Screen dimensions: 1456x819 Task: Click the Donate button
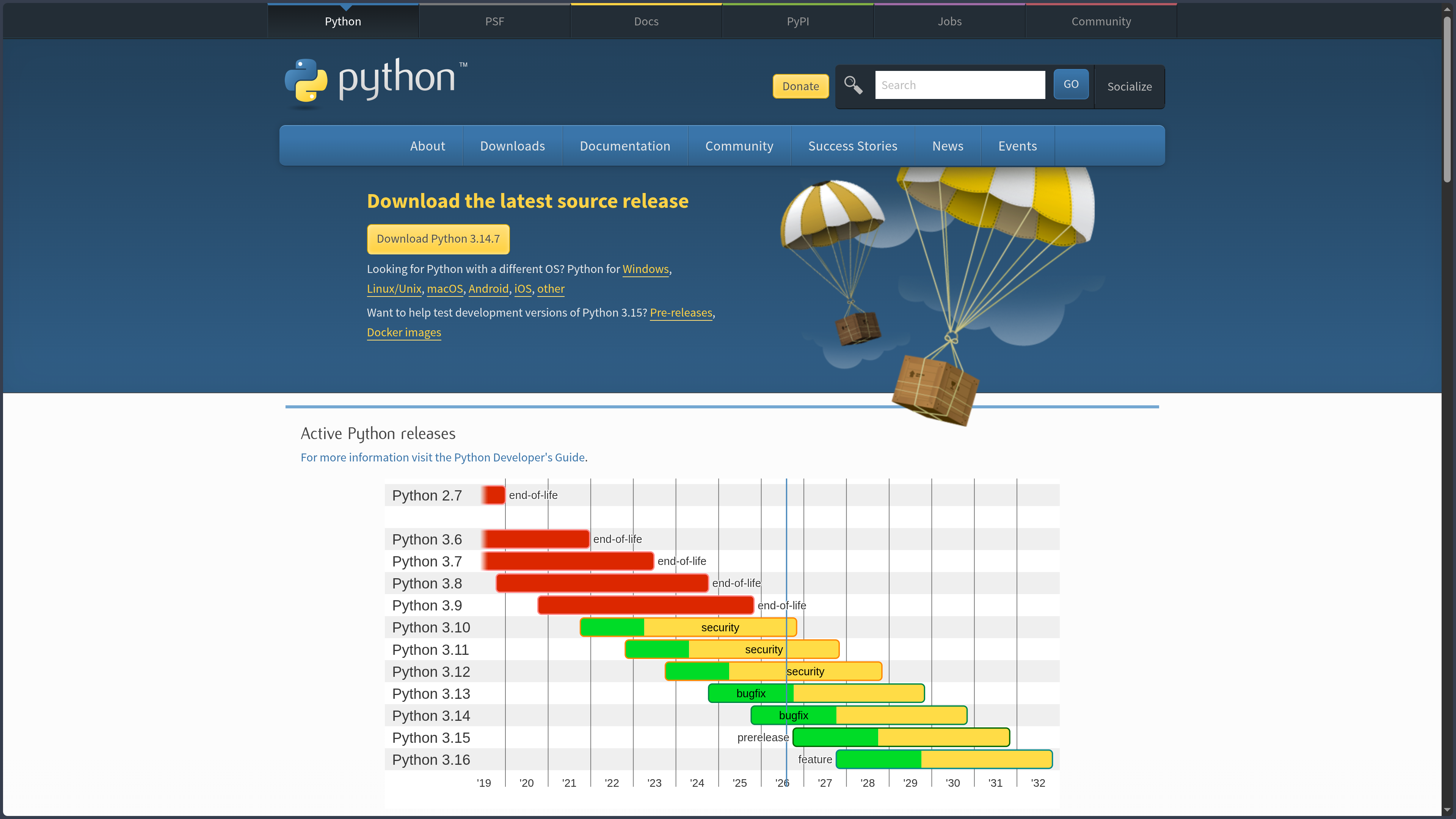pyautogui.click(x=800, y=86)
